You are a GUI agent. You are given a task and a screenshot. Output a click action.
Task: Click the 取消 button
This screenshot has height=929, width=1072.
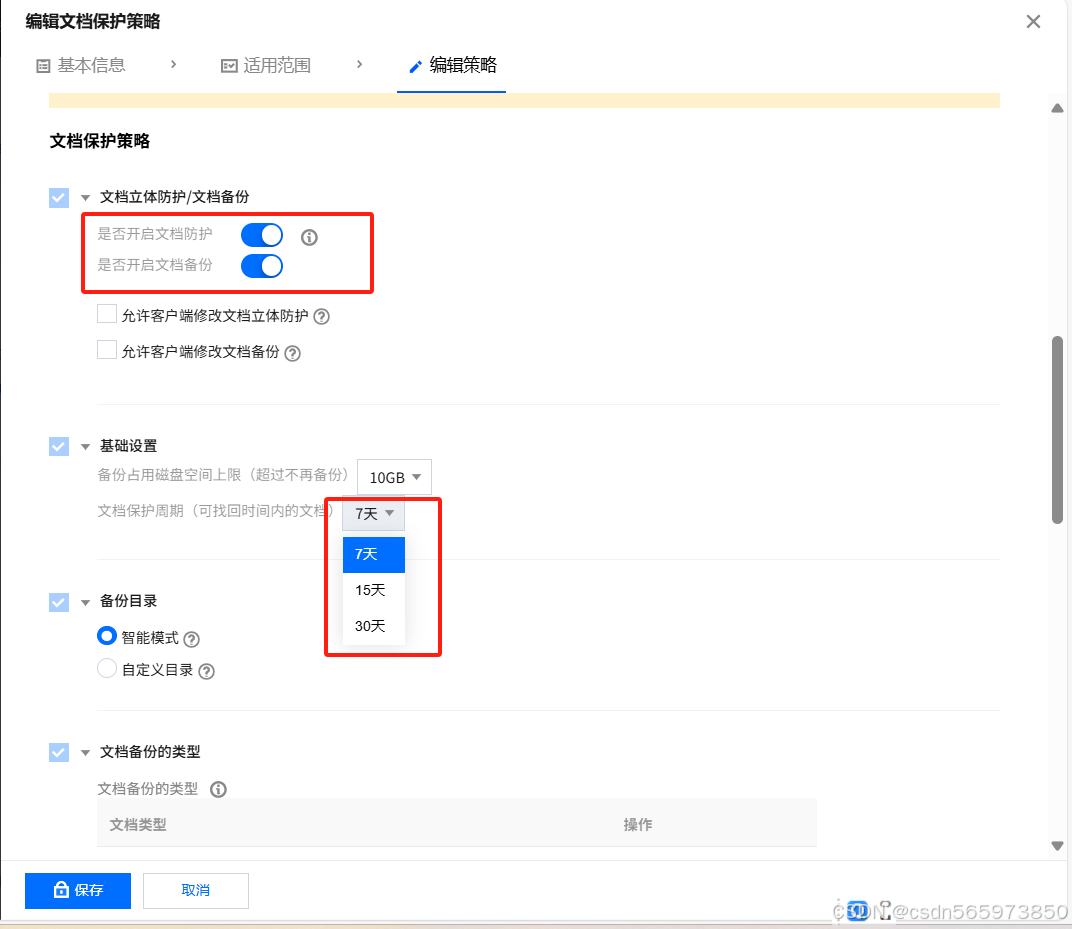click(x=196, y=891)
